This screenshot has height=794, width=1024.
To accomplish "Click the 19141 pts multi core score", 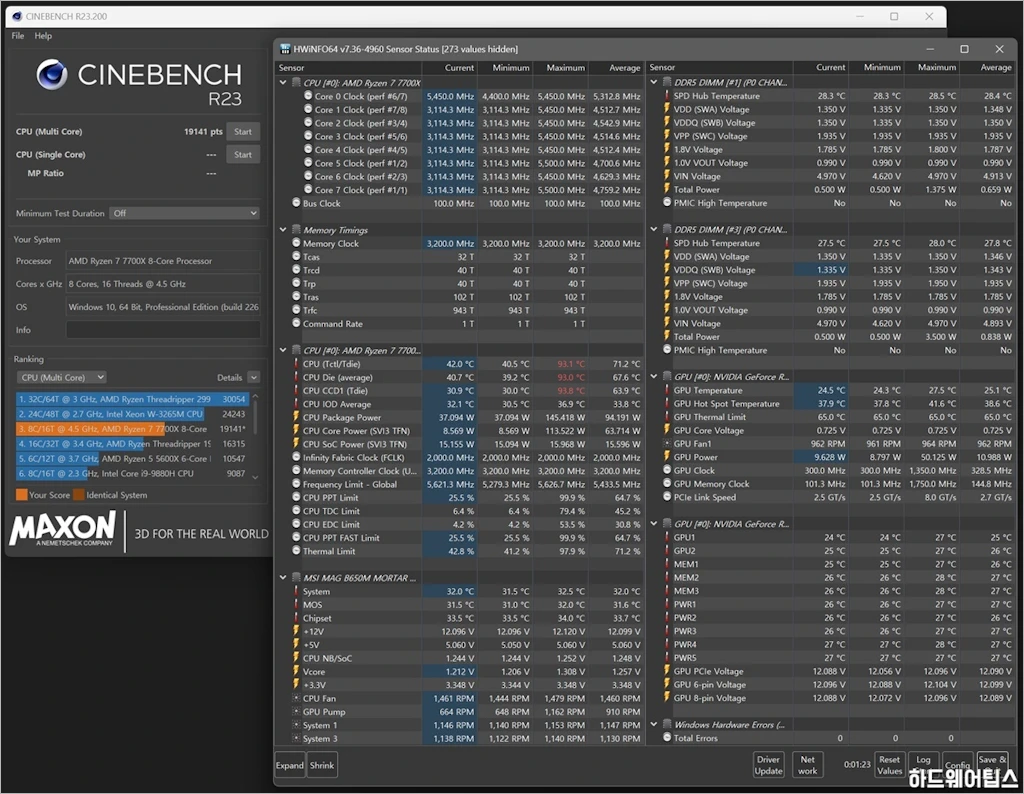I will (203, 131).
